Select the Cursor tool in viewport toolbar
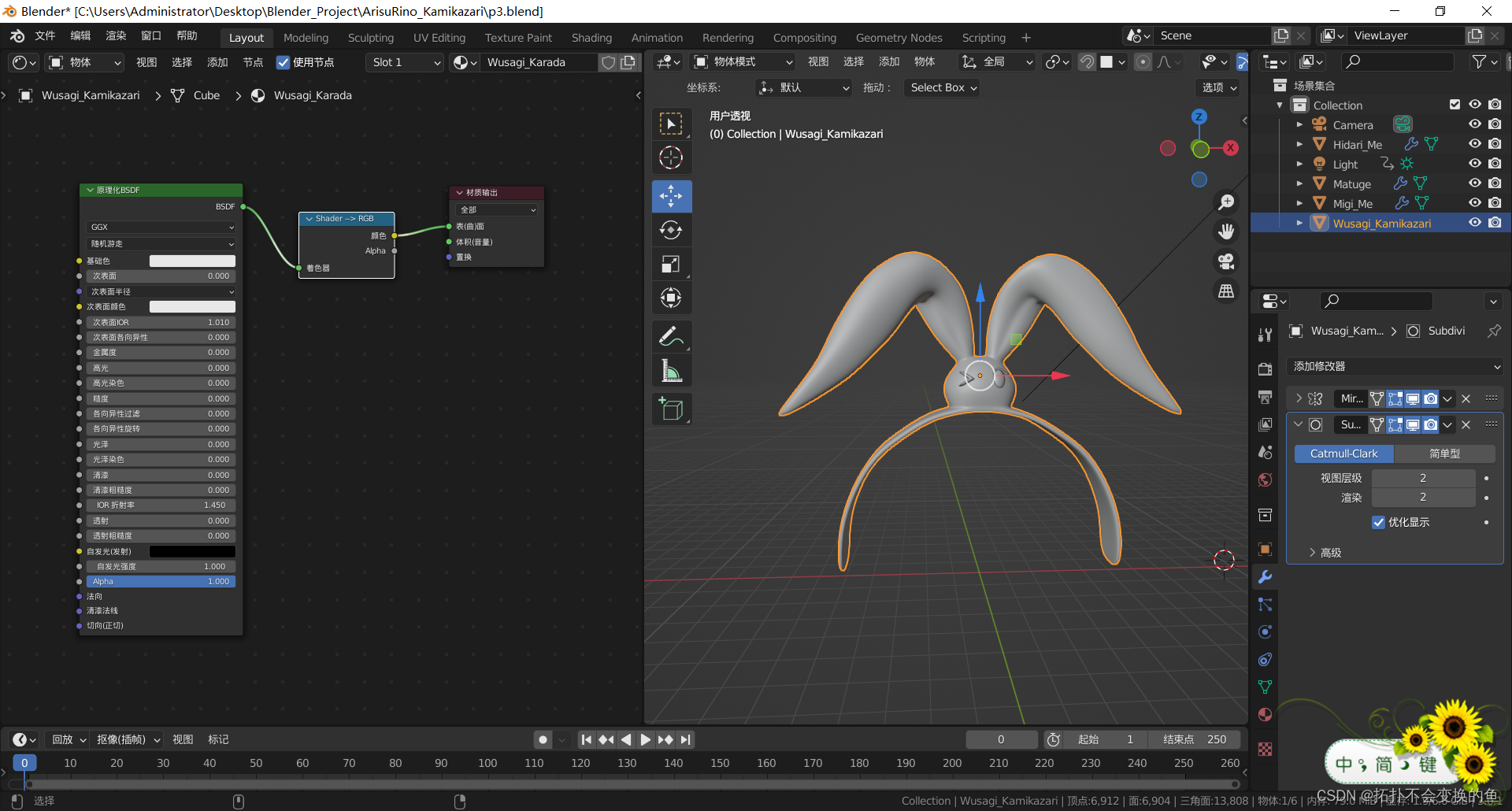 671,158
